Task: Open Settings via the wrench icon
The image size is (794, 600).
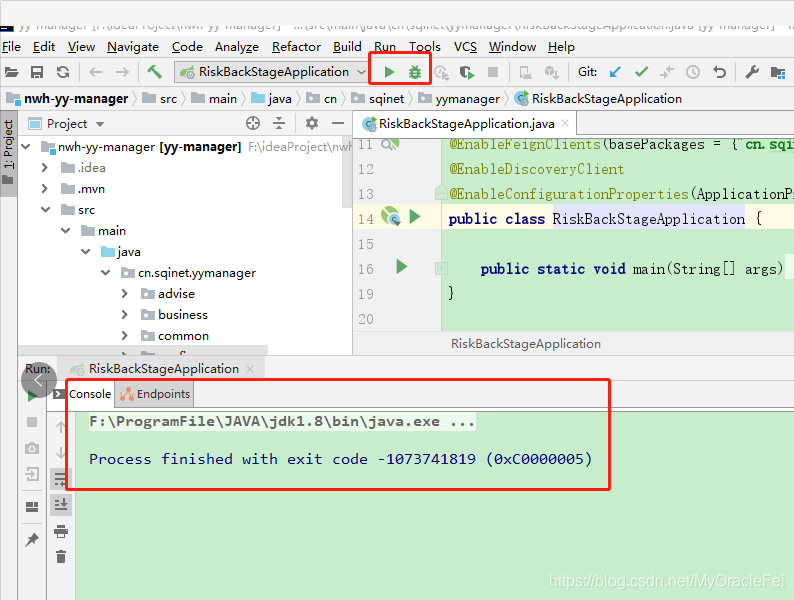Action: tap(752, 72)
